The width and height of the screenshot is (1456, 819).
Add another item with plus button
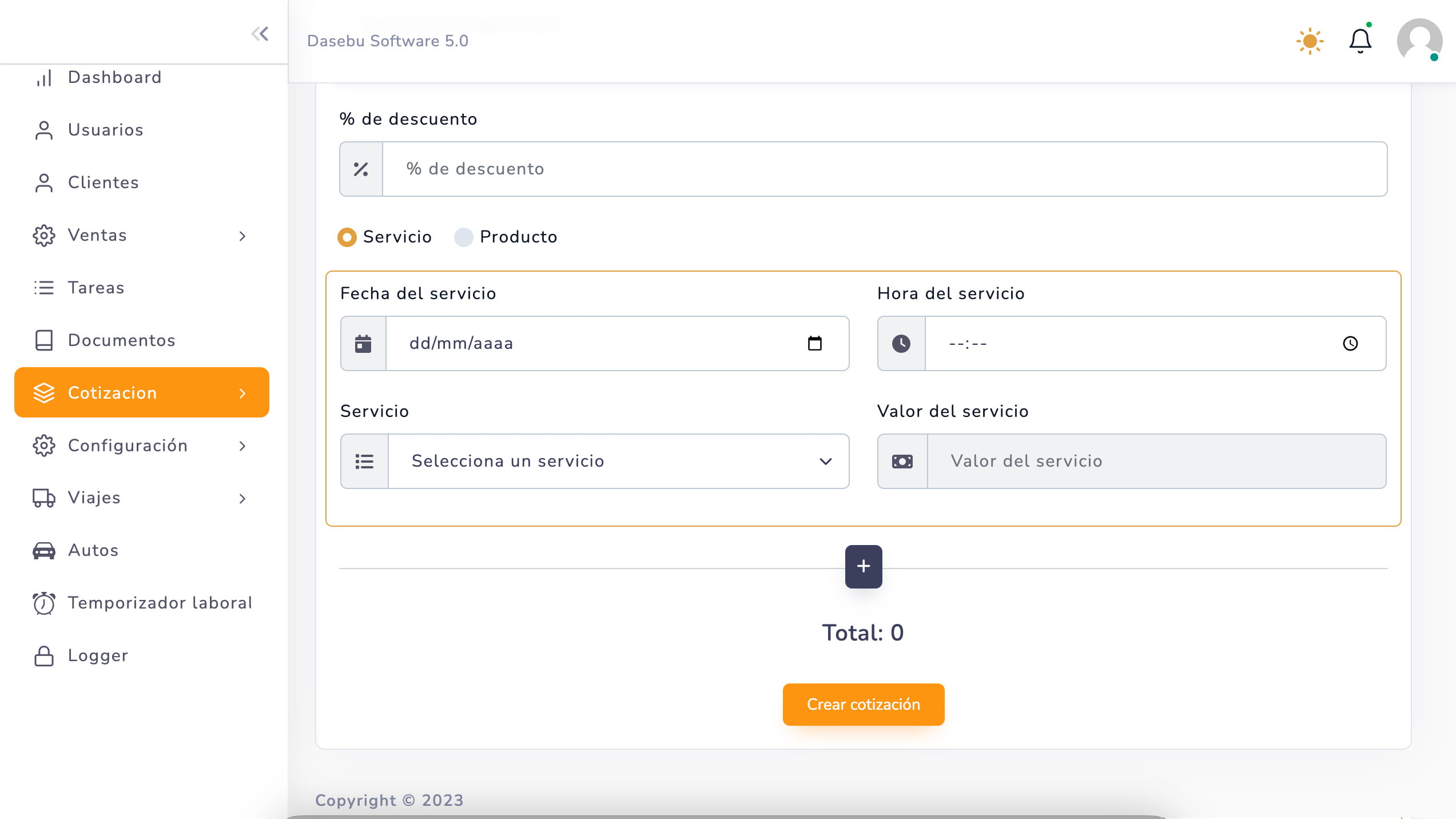864,567
